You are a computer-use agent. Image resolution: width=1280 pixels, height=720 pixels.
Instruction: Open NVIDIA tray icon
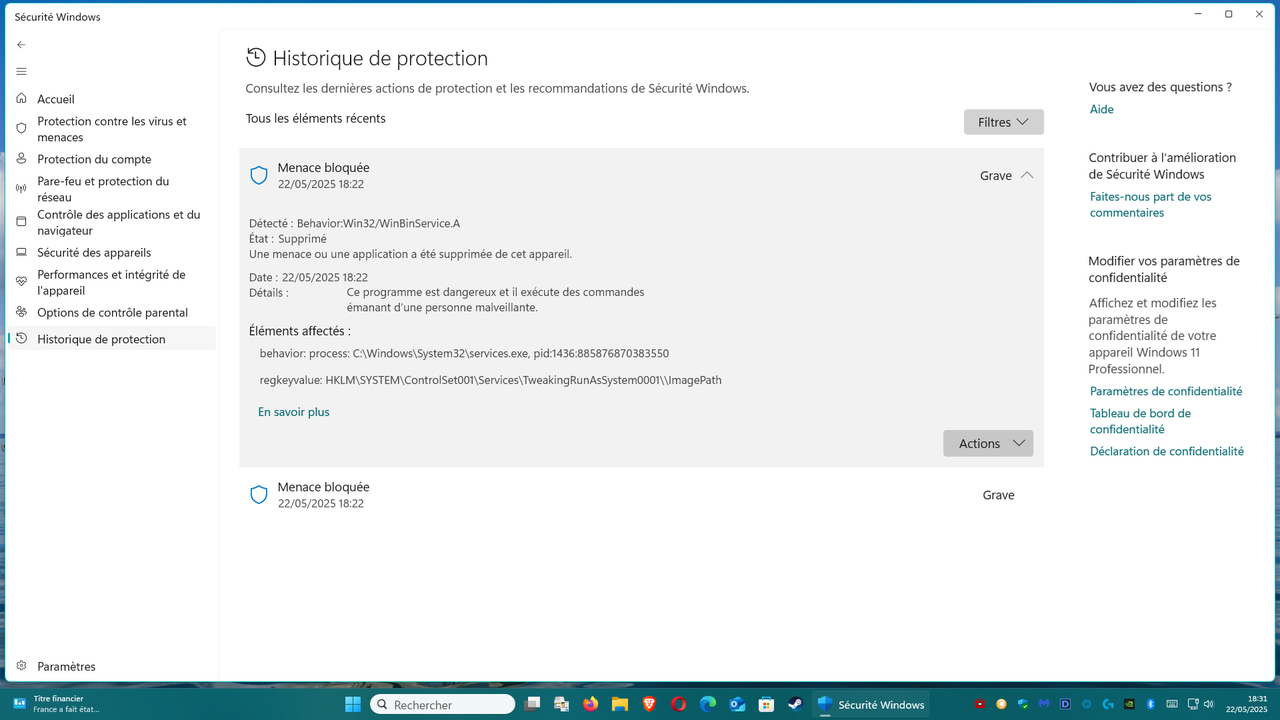(x=1129, y=704)
